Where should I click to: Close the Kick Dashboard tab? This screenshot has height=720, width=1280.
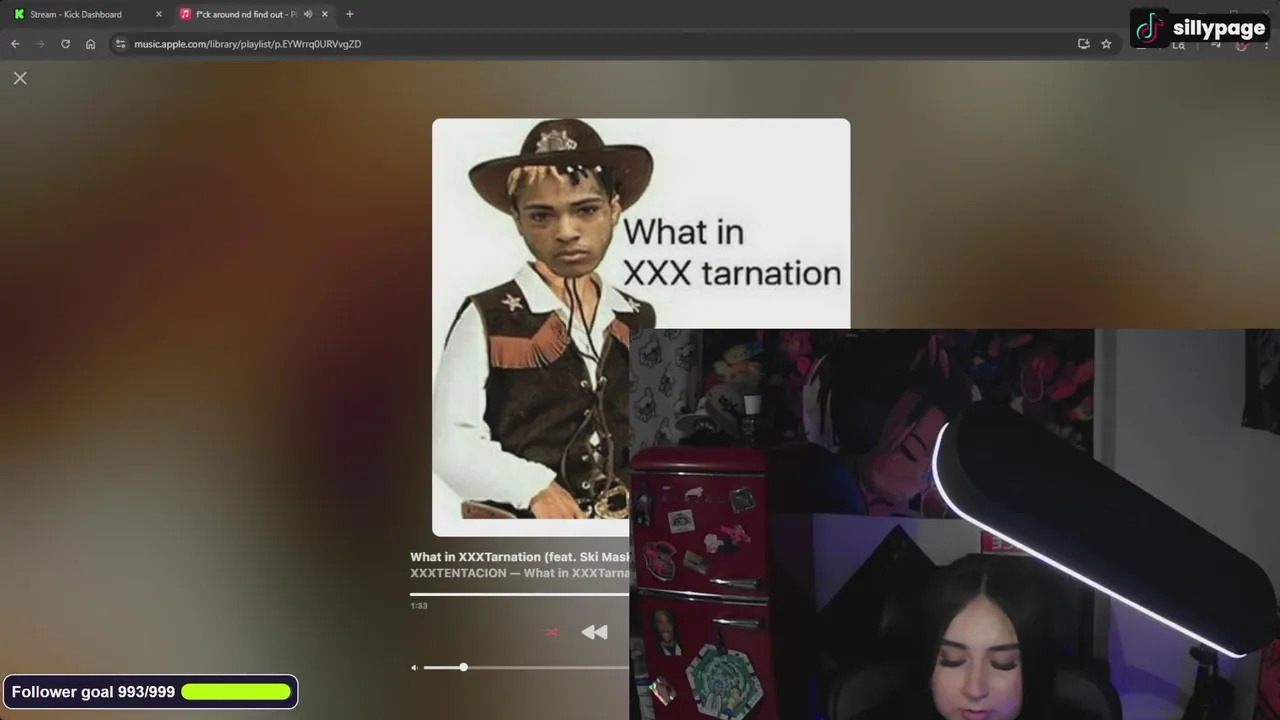pyautogui.click(x=158, y=14)
